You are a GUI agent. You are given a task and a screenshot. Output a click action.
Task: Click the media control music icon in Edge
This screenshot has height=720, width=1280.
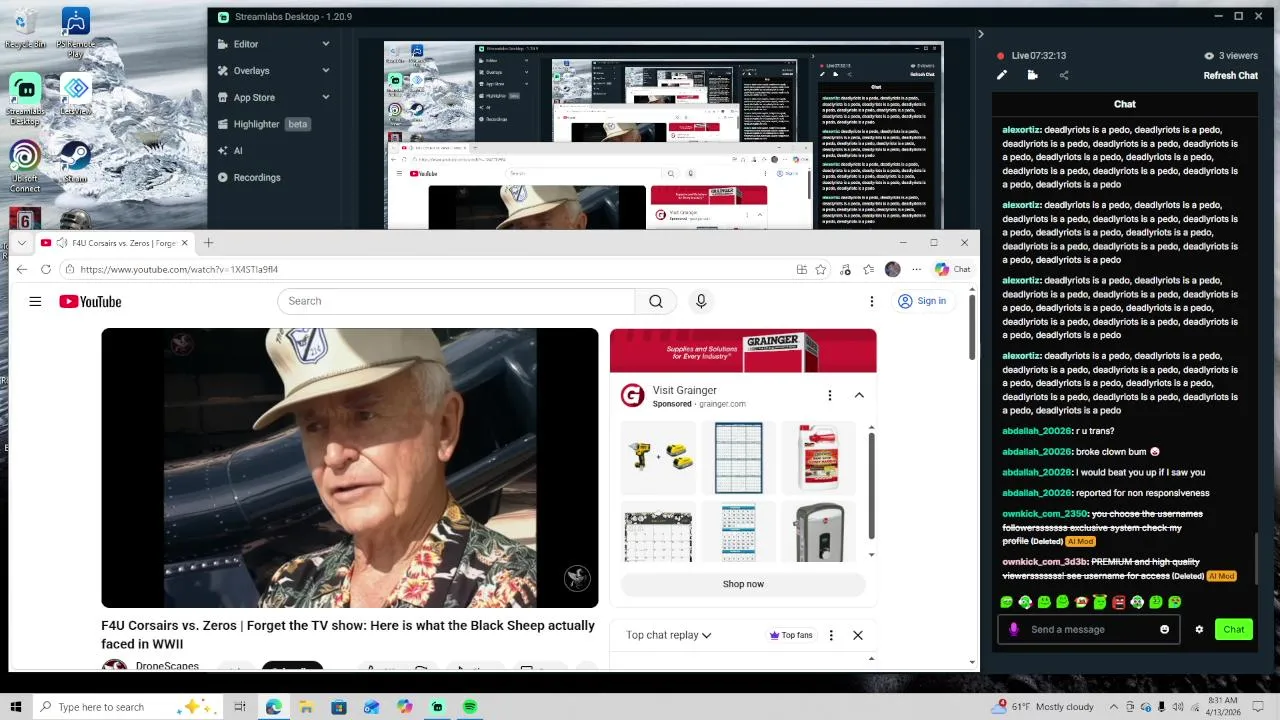point(846,269)
